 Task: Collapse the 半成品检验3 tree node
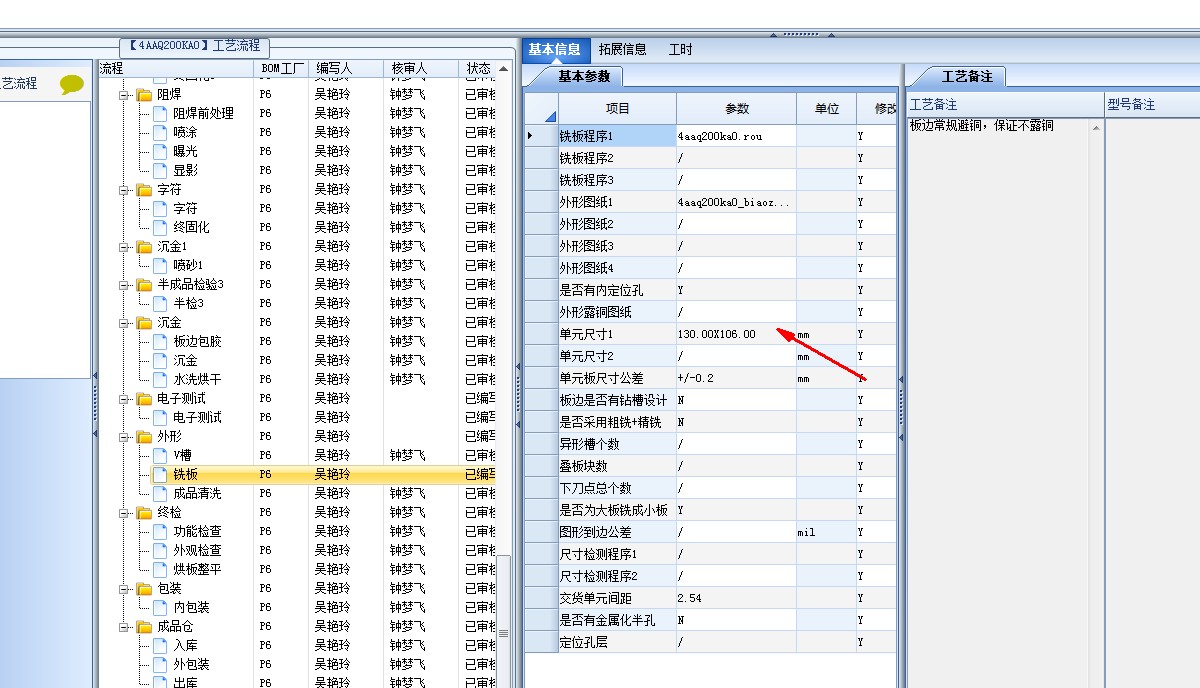click(125, 285)
